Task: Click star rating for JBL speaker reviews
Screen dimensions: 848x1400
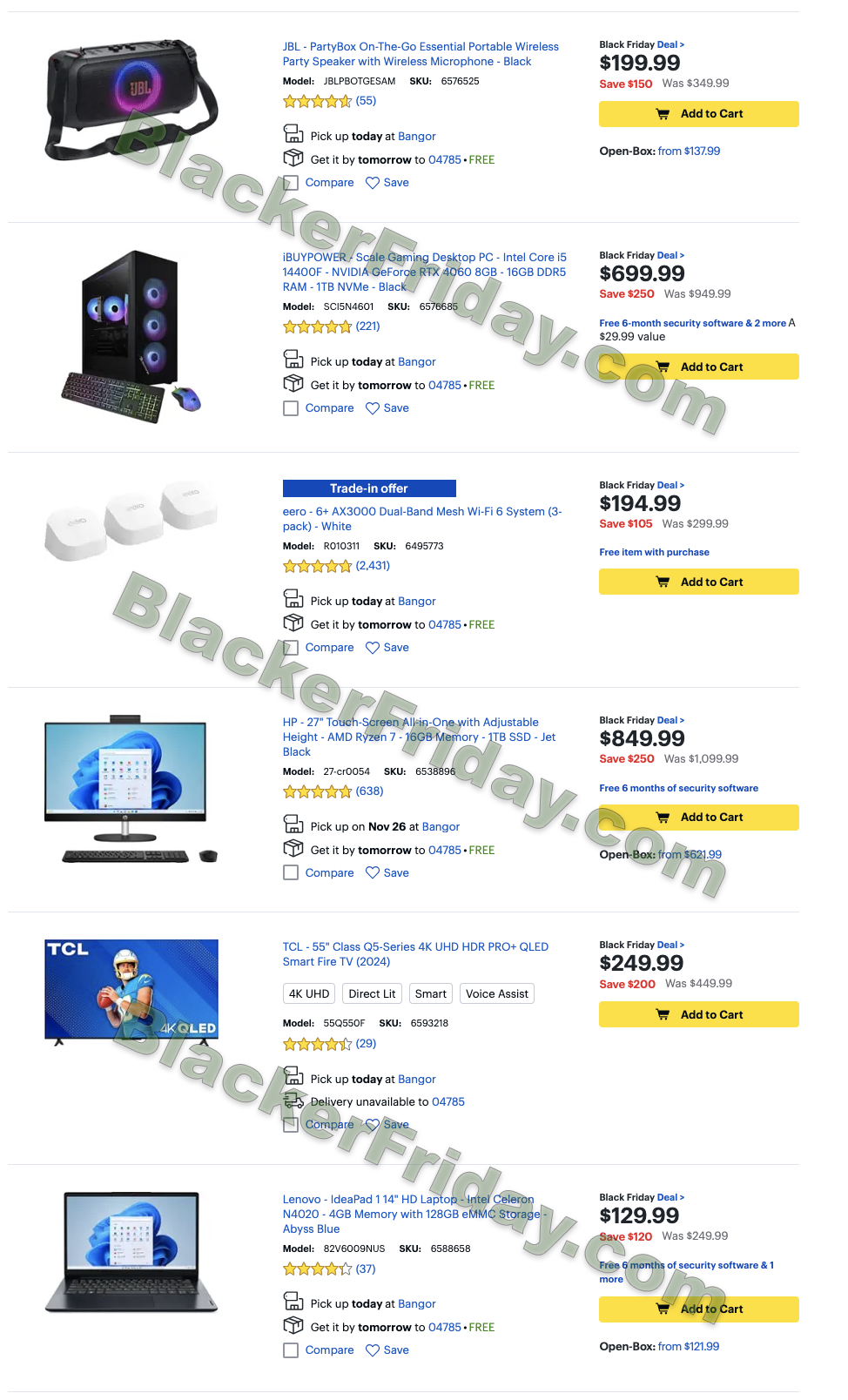Action: [317, 101]
